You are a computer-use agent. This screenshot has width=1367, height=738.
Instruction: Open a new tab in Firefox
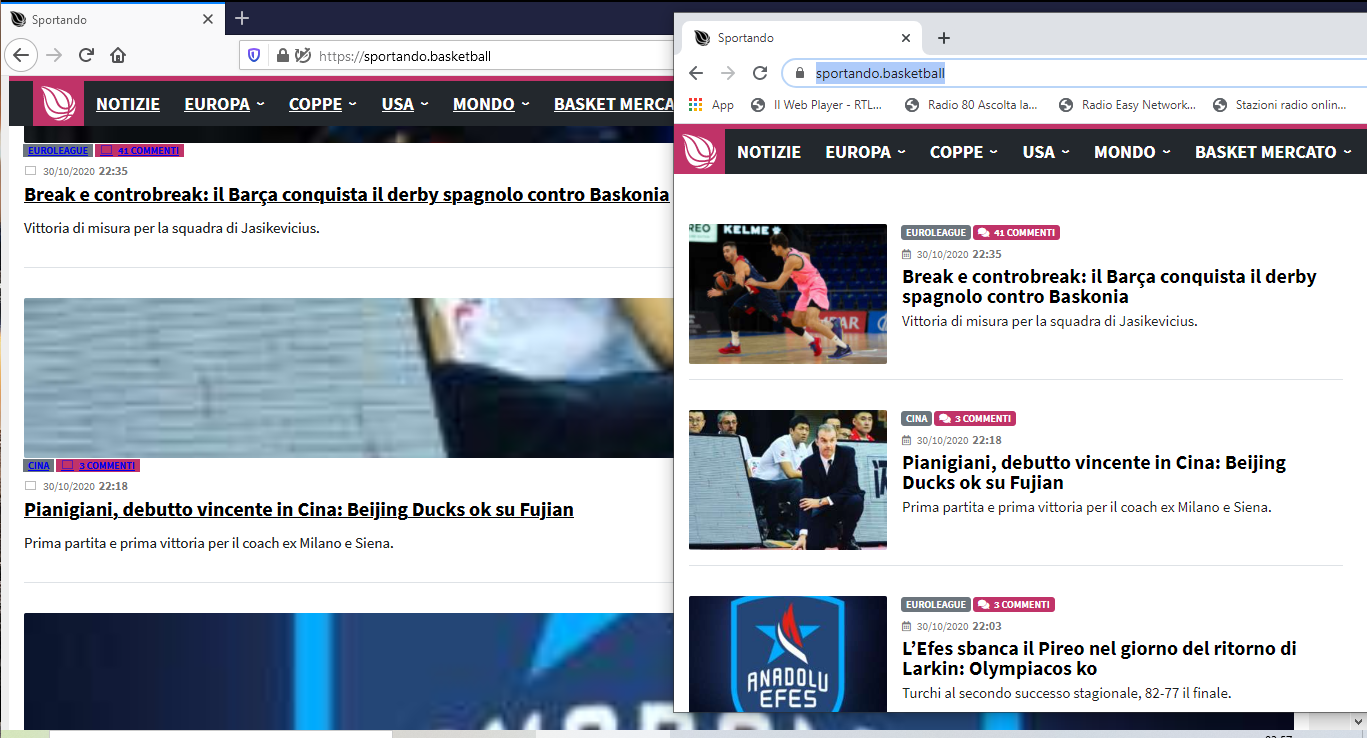coord(242,18)
